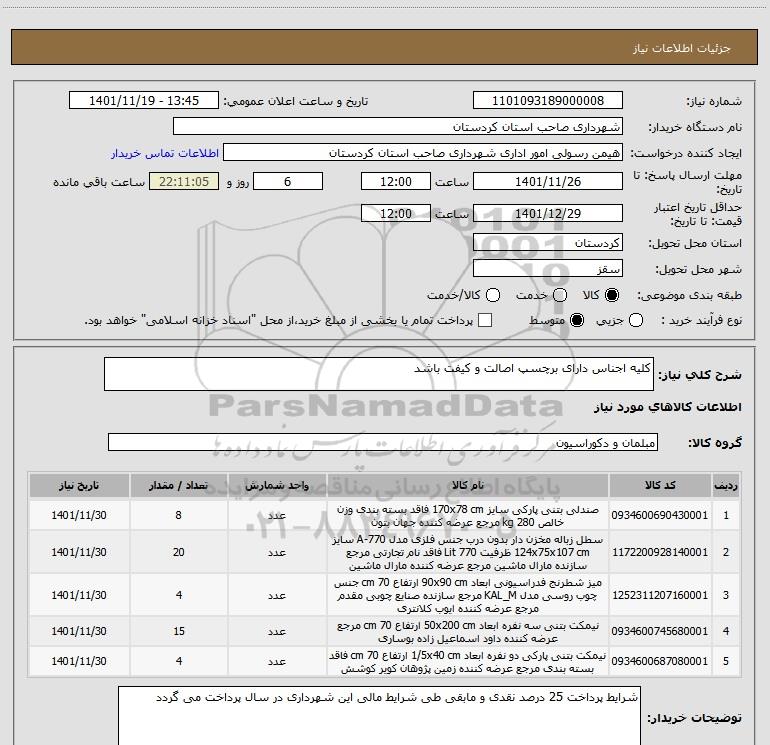770x745 pixels.
Task: Click the unit عدد in row 2
Action: [277, 552]
